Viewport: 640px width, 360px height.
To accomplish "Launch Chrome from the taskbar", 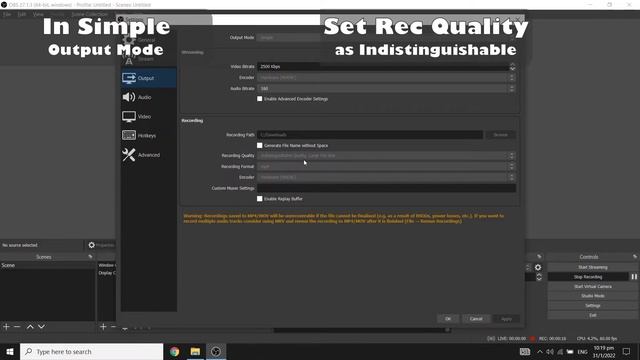I will [x=175, y=351].
